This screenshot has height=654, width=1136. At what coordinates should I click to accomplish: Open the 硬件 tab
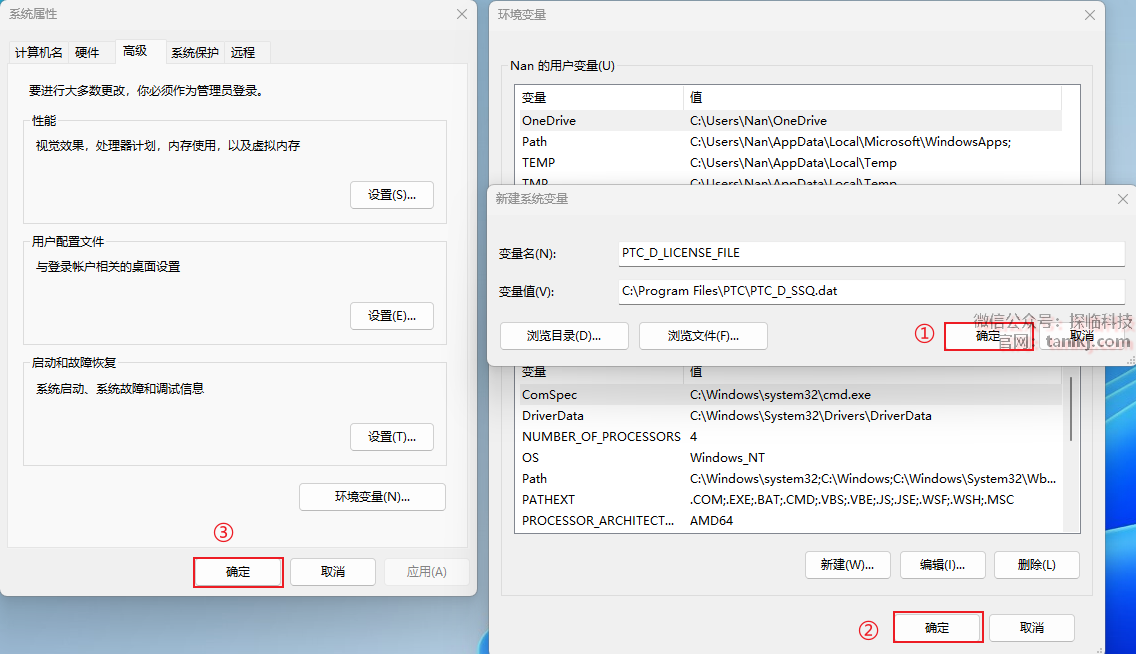tap(87, 52)
